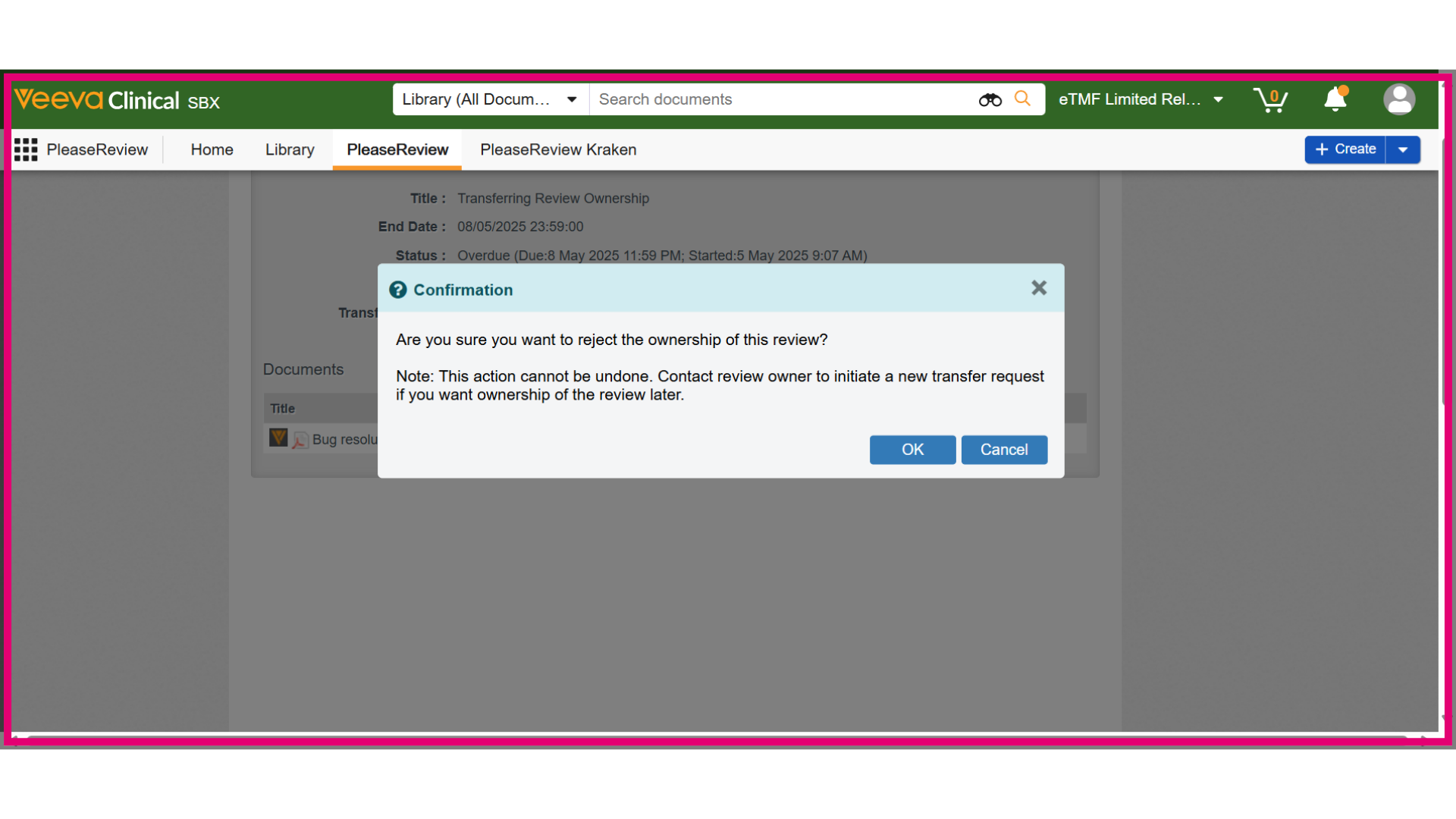This screenshot has height=819, width=1456.
Task: Click the binoculars advanced search icon
Action: point(990,99)
